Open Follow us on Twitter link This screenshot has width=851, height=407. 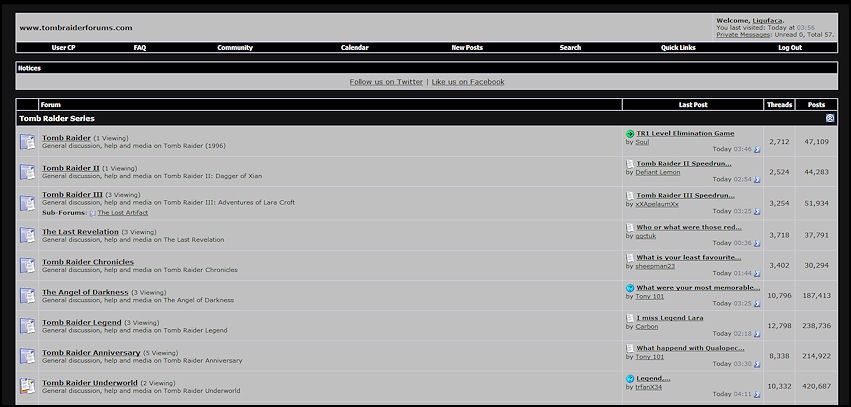[x=386, y=82]
